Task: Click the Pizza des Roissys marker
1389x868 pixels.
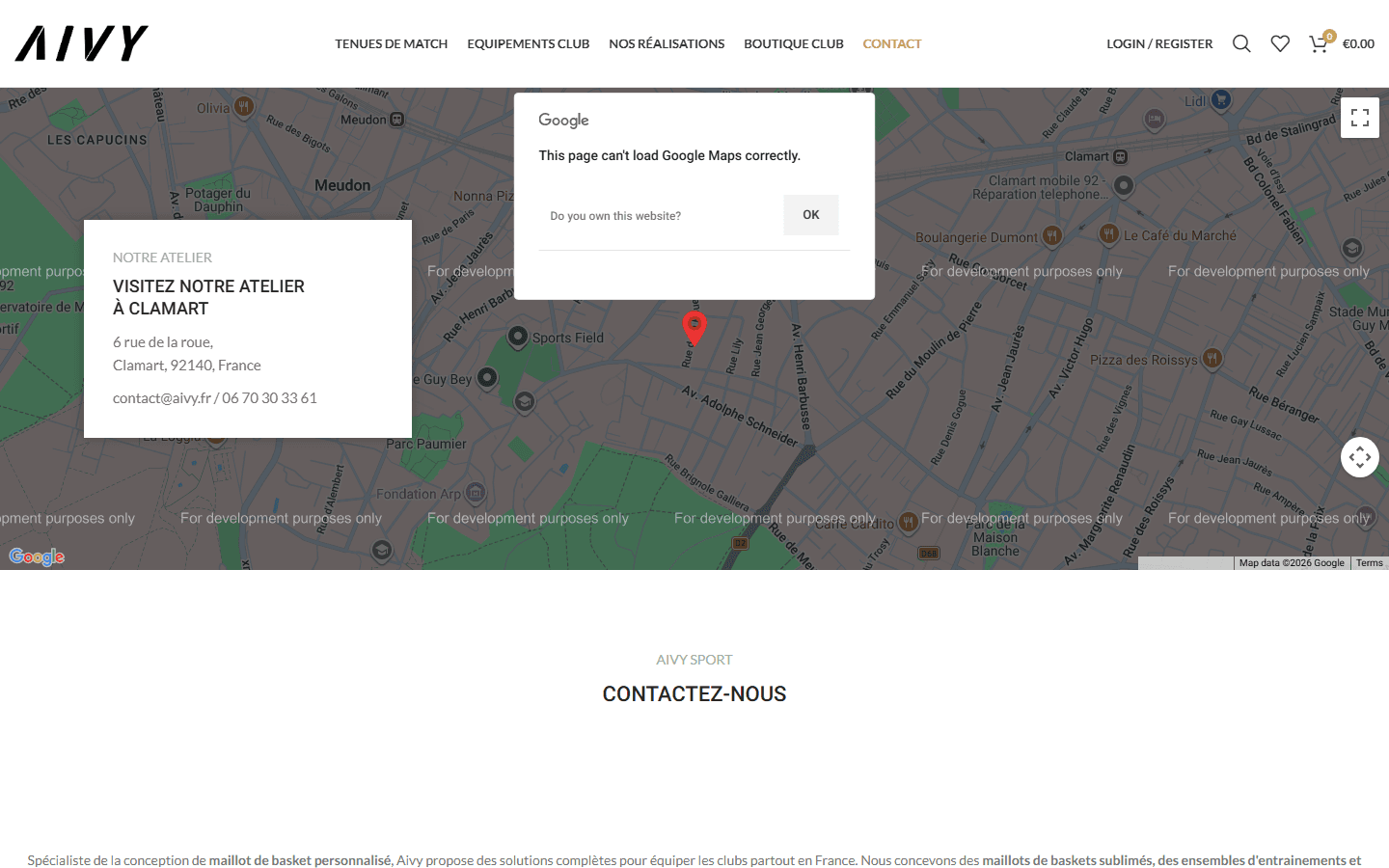Action: tap(1212, 359)
